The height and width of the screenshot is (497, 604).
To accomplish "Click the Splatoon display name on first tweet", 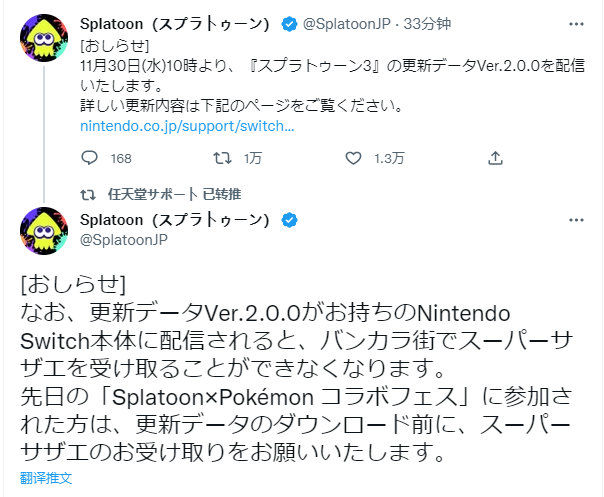I will click(x=174, y=24).
